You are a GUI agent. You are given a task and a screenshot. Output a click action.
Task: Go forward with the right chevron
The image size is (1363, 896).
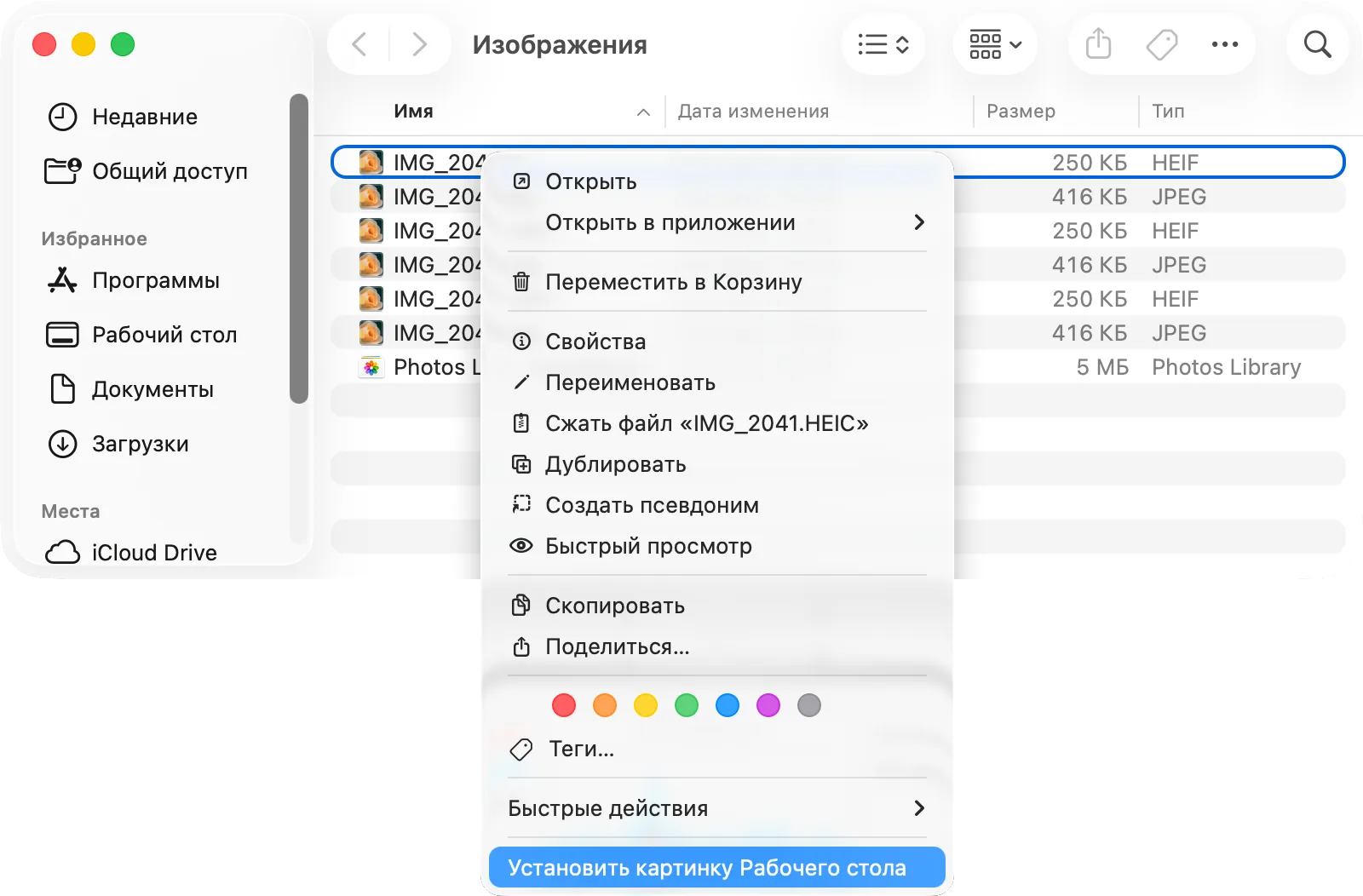(419, 44)
